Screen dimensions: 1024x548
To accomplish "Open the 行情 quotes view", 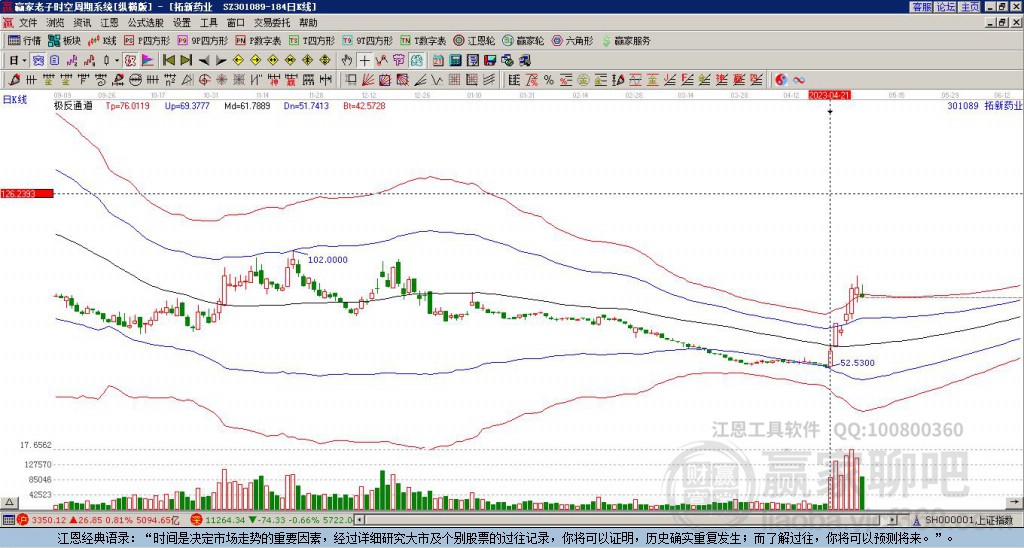I will 24,40.
